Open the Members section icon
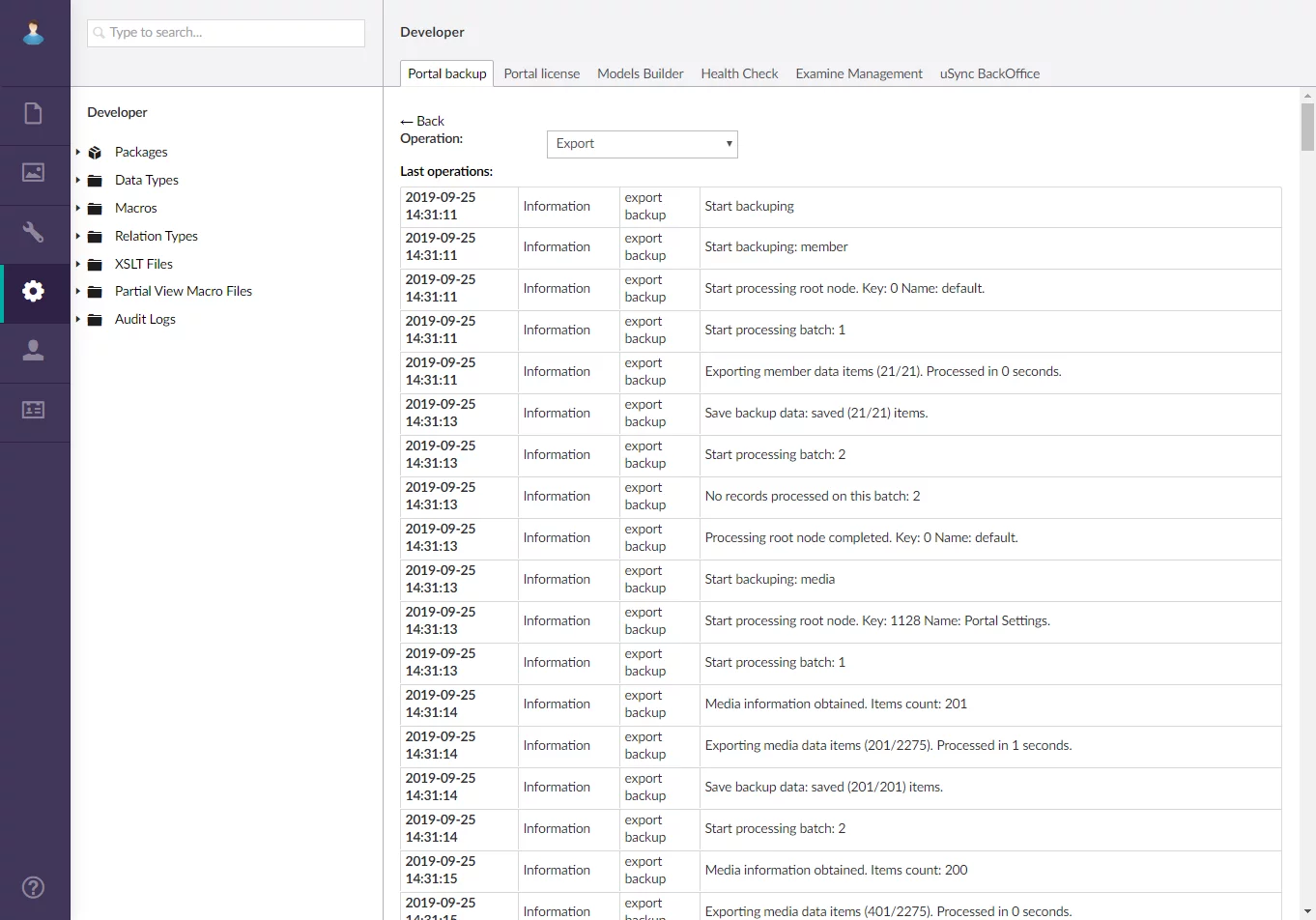This screenshot has height=920, width=1316. [x=34, y=410]
